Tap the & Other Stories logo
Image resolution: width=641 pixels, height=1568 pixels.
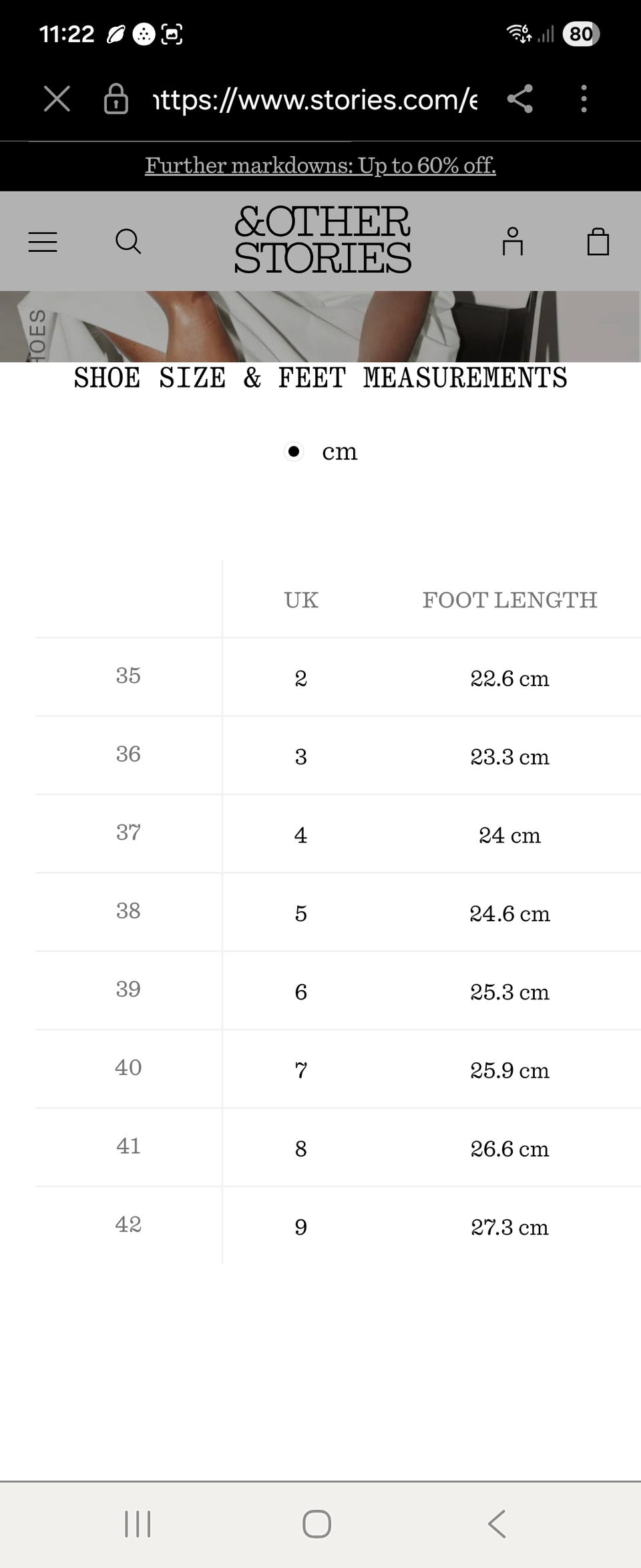322,241
